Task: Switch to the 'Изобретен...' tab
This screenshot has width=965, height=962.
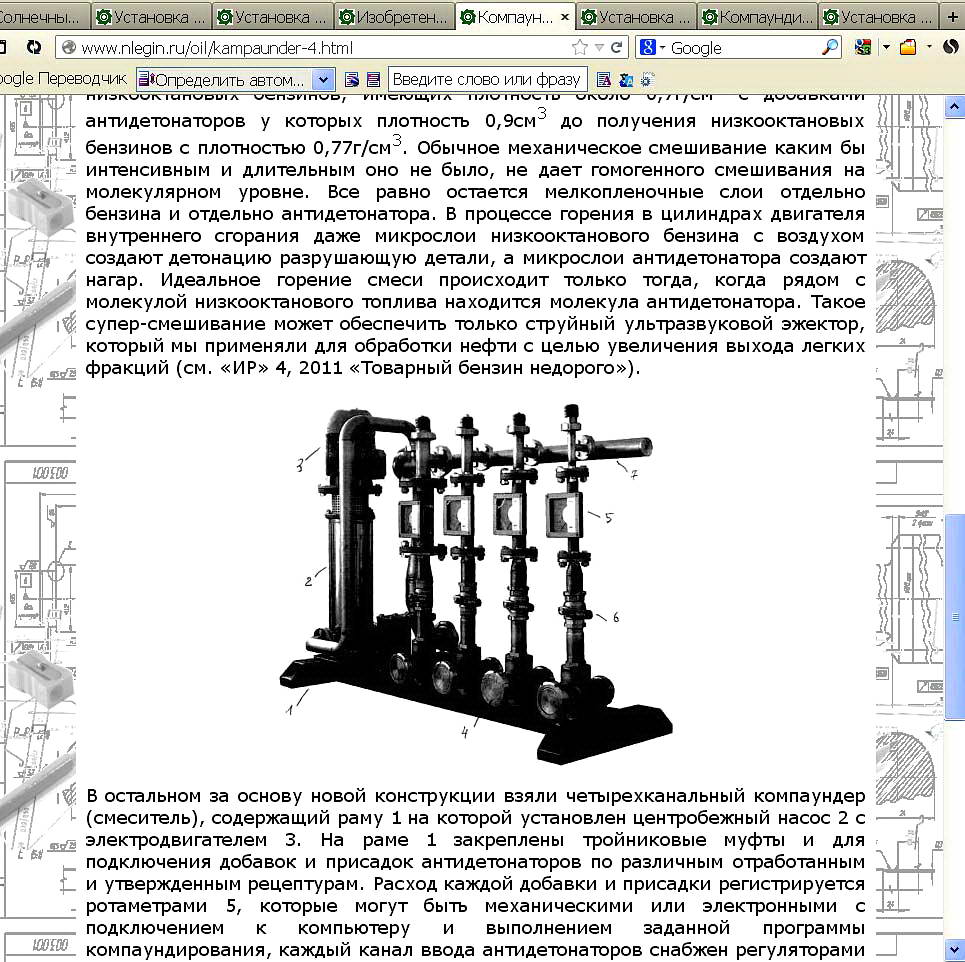Action: [x=395, y=17]
